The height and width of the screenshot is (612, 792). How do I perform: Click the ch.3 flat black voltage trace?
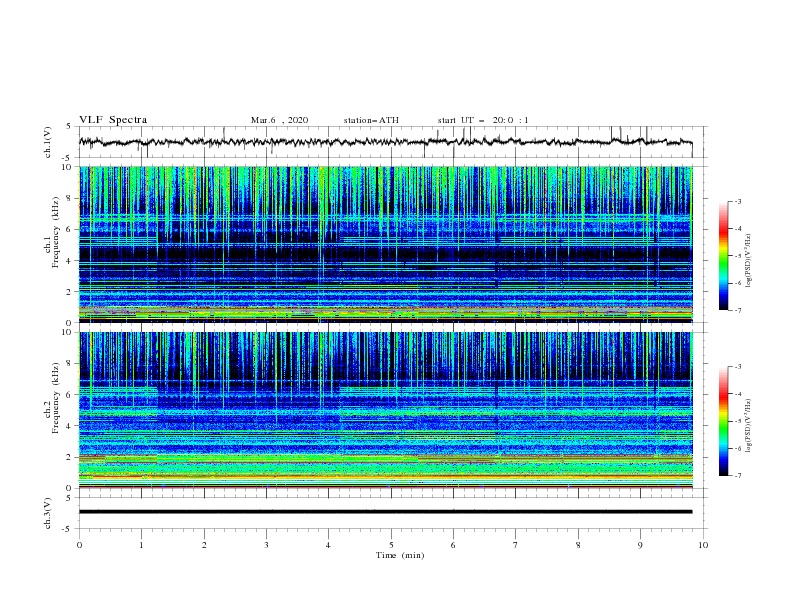(x=386, y=512)
